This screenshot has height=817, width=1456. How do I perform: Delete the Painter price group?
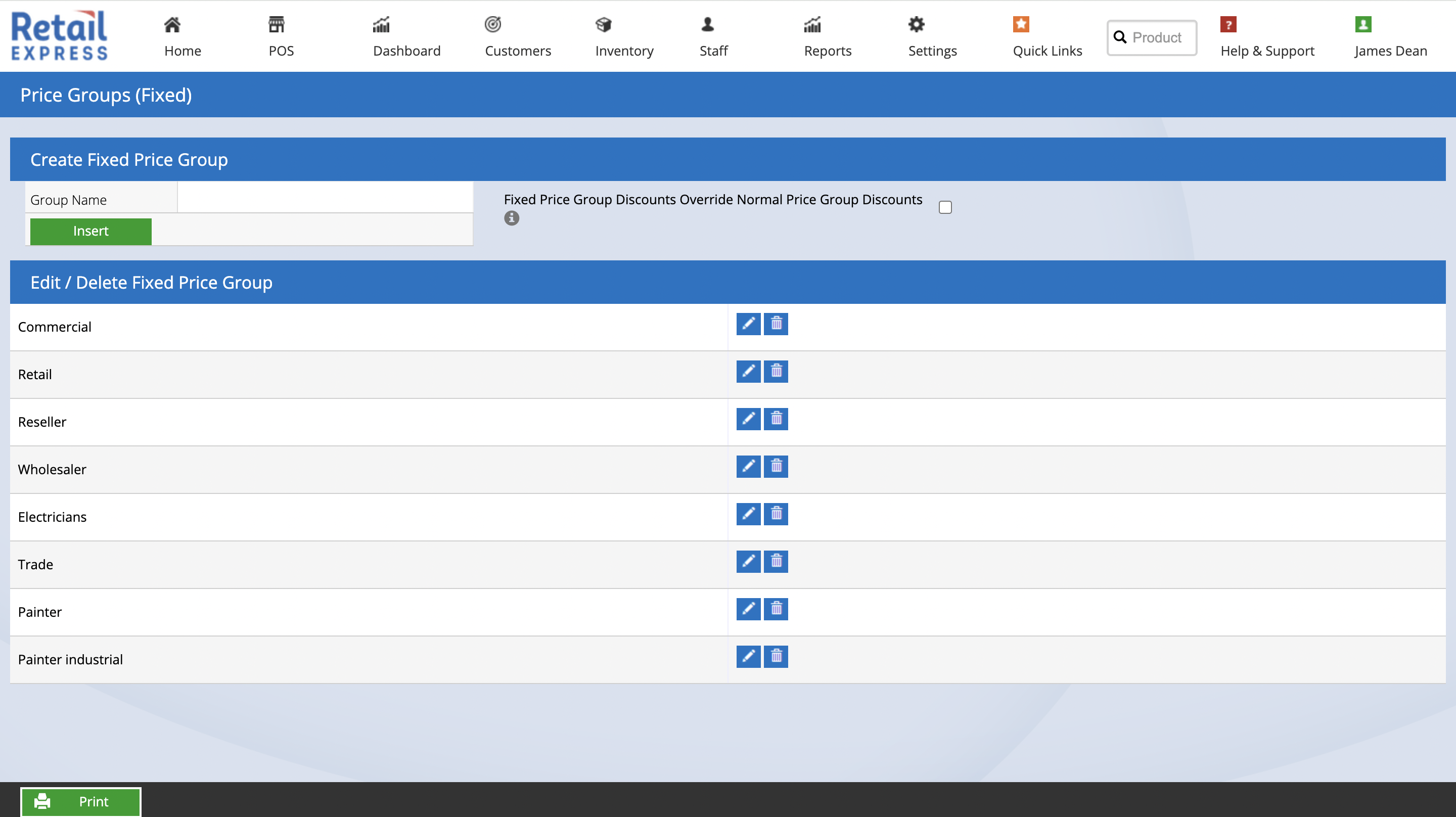click(x=776, y=609)
